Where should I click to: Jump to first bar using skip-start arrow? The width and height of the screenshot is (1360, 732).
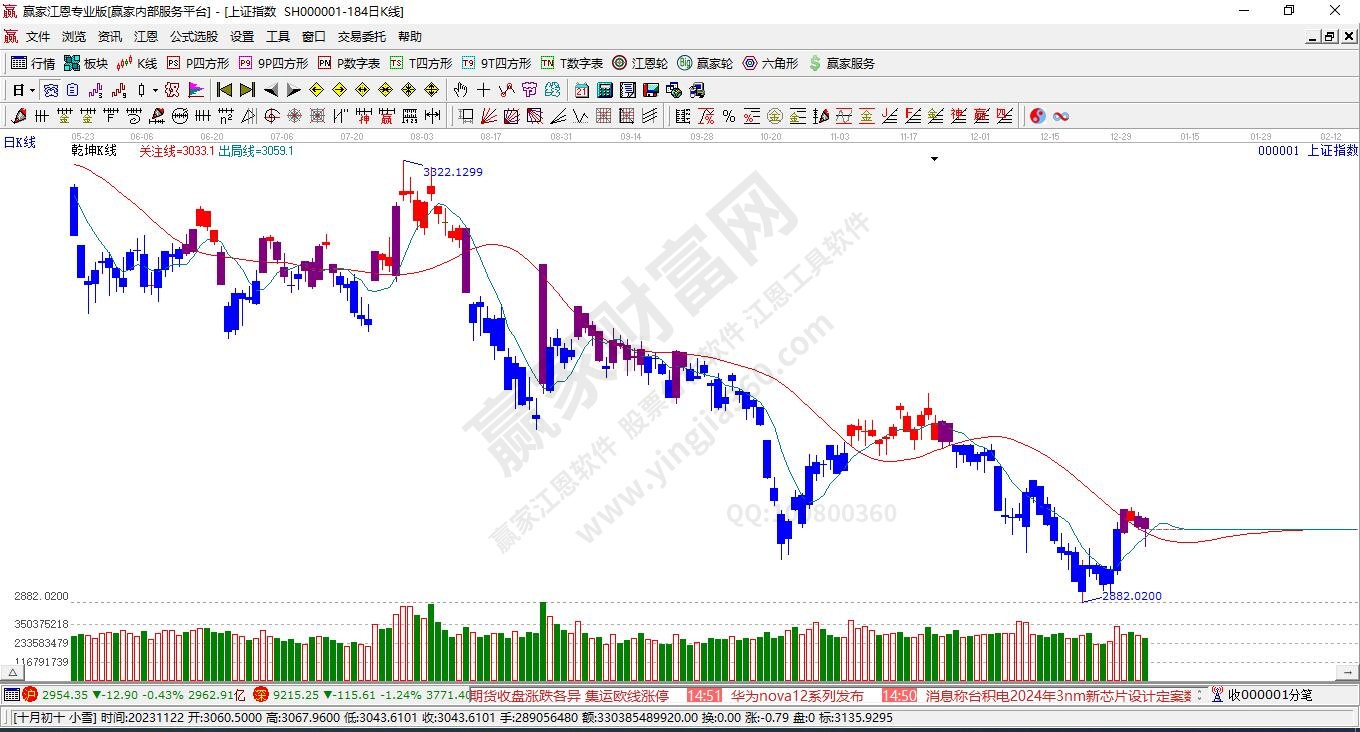[x=225, y=90]
